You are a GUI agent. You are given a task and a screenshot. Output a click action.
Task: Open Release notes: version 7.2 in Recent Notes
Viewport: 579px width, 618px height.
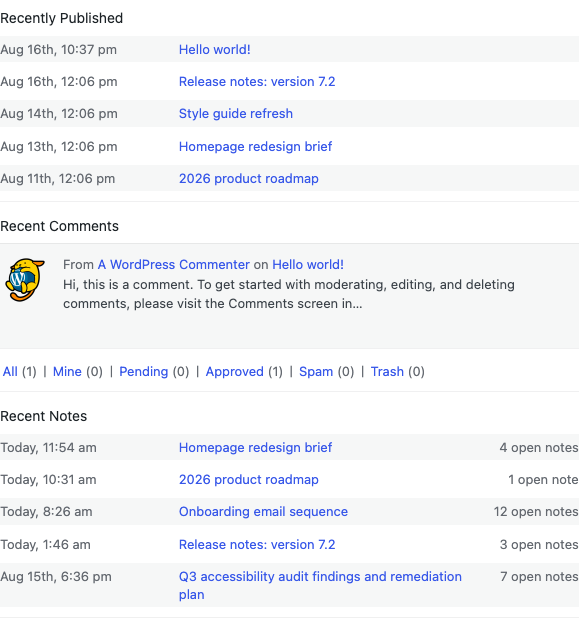tap(257, 545)
